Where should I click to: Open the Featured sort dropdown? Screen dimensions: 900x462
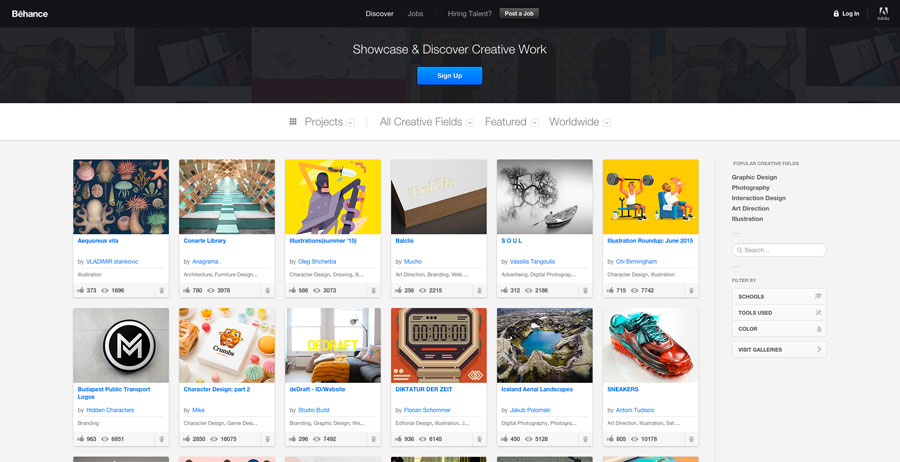click(x=511, y=122)
